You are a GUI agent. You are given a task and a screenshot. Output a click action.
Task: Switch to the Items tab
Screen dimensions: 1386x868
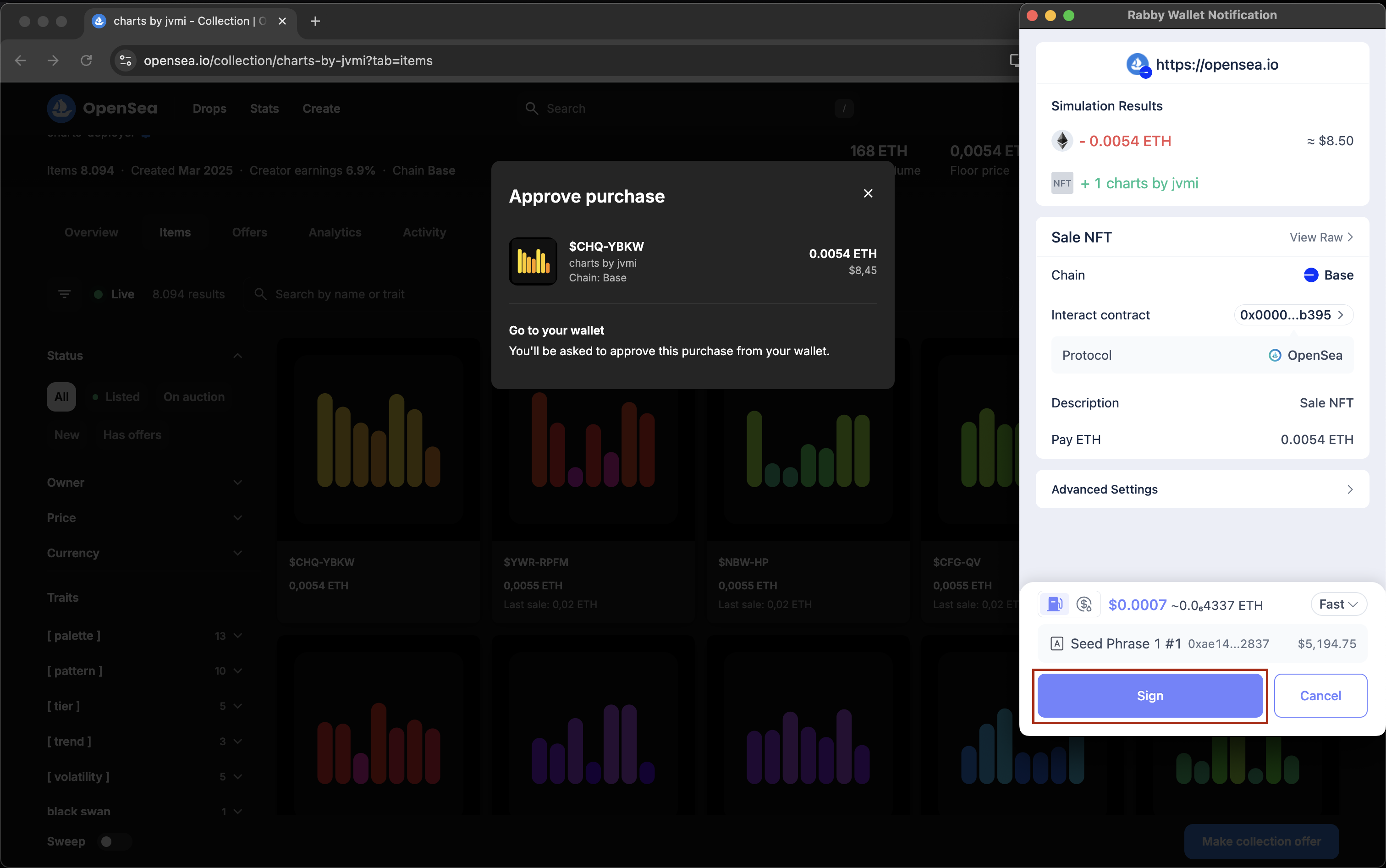[x=175, y=232]
